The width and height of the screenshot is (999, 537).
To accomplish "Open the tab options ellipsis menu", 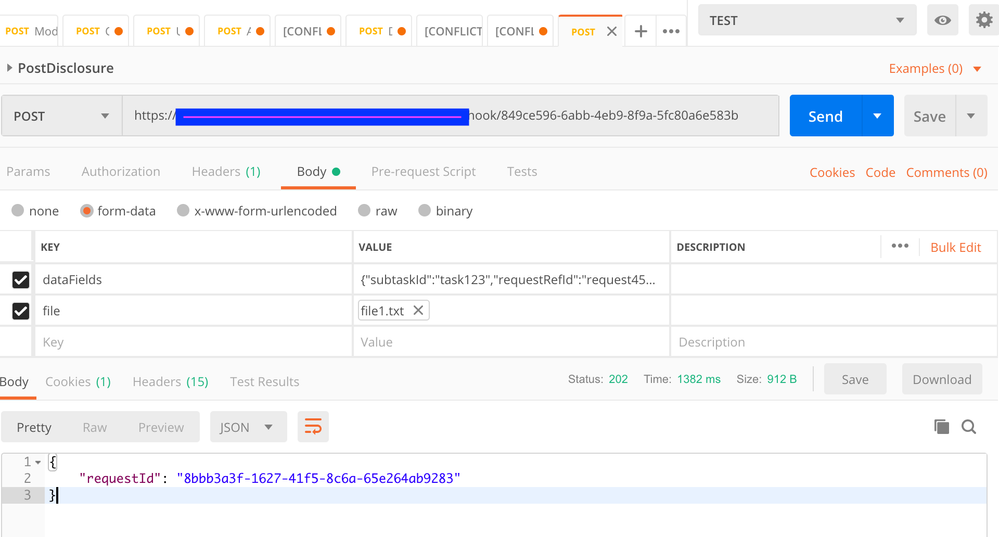I will pos(671,31).
